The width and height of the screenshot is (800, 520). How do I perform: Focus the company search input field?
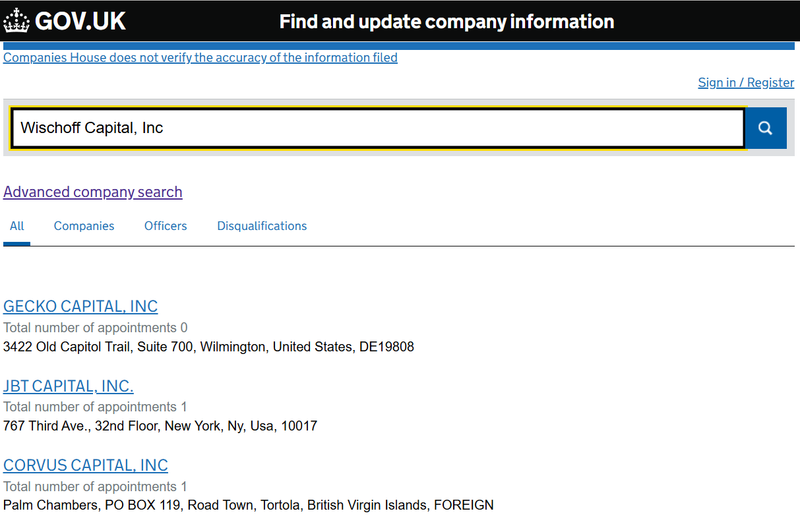(x=378, y=128)
